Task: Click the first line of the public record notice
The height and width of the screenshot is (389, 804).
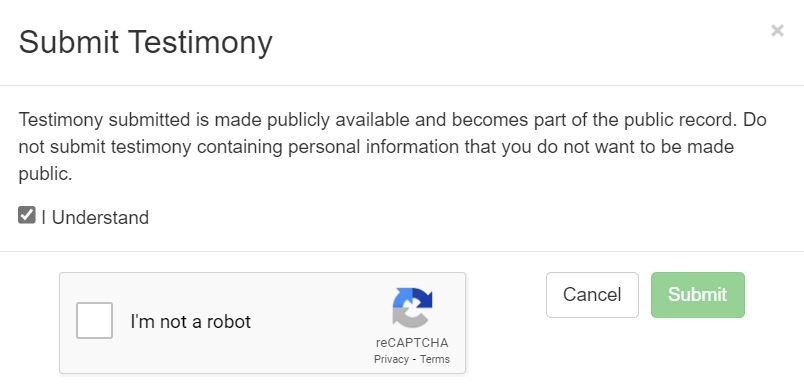Action: pos(392,120)
